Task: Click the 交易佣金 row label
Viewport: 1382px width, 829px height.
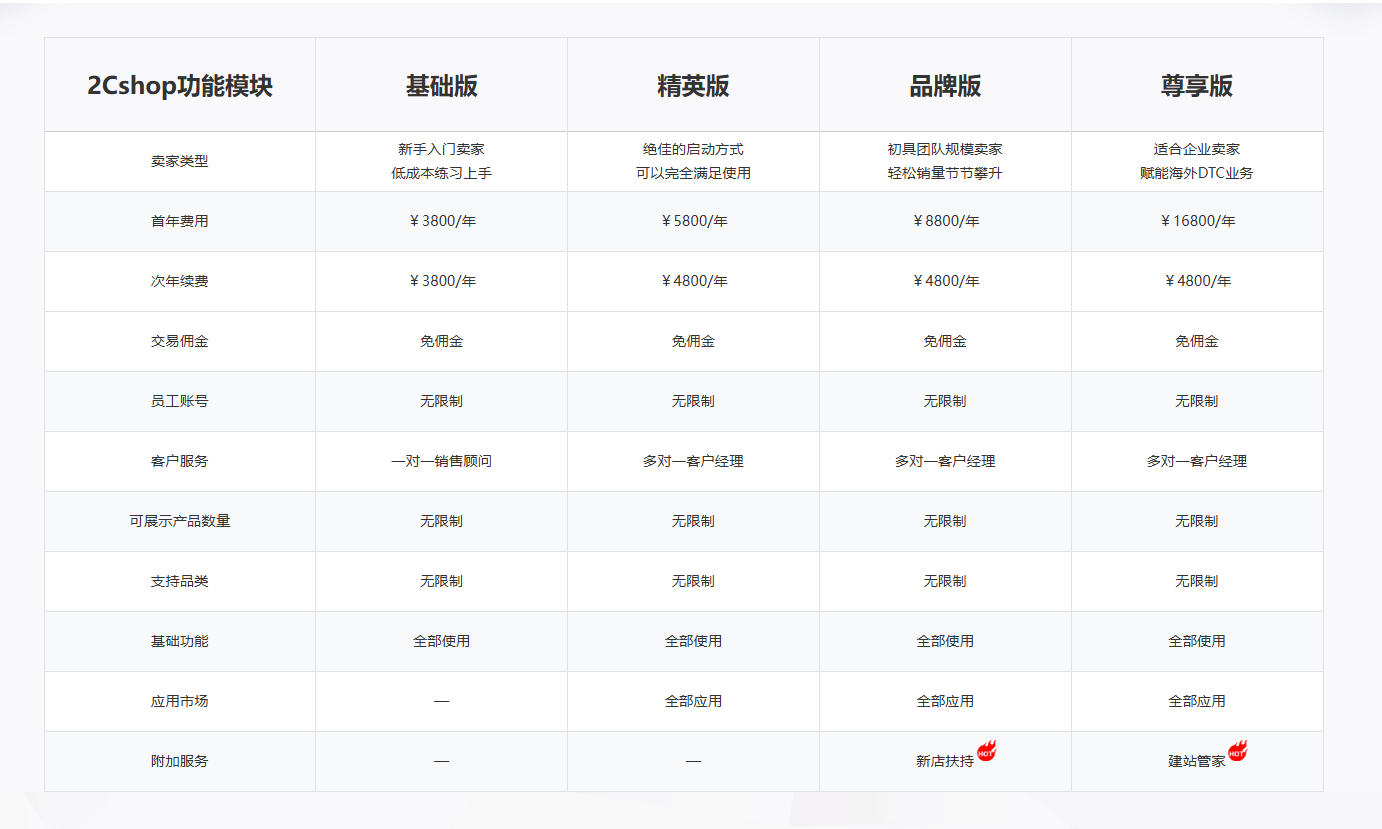Action: tap(180, 341)
